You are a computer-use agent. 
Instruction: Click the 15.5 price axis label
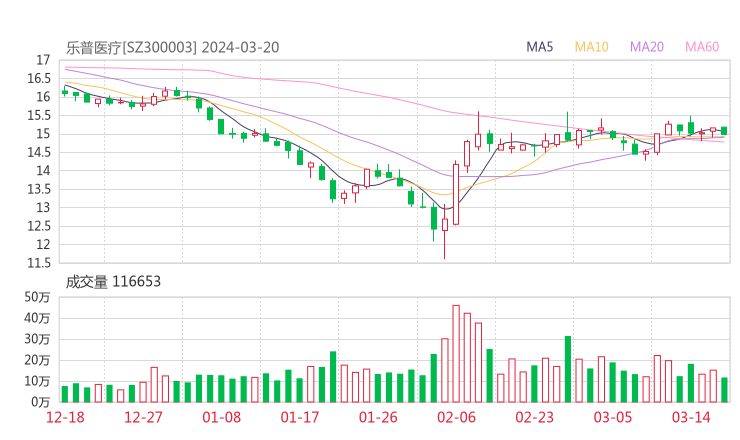[39, 115]
